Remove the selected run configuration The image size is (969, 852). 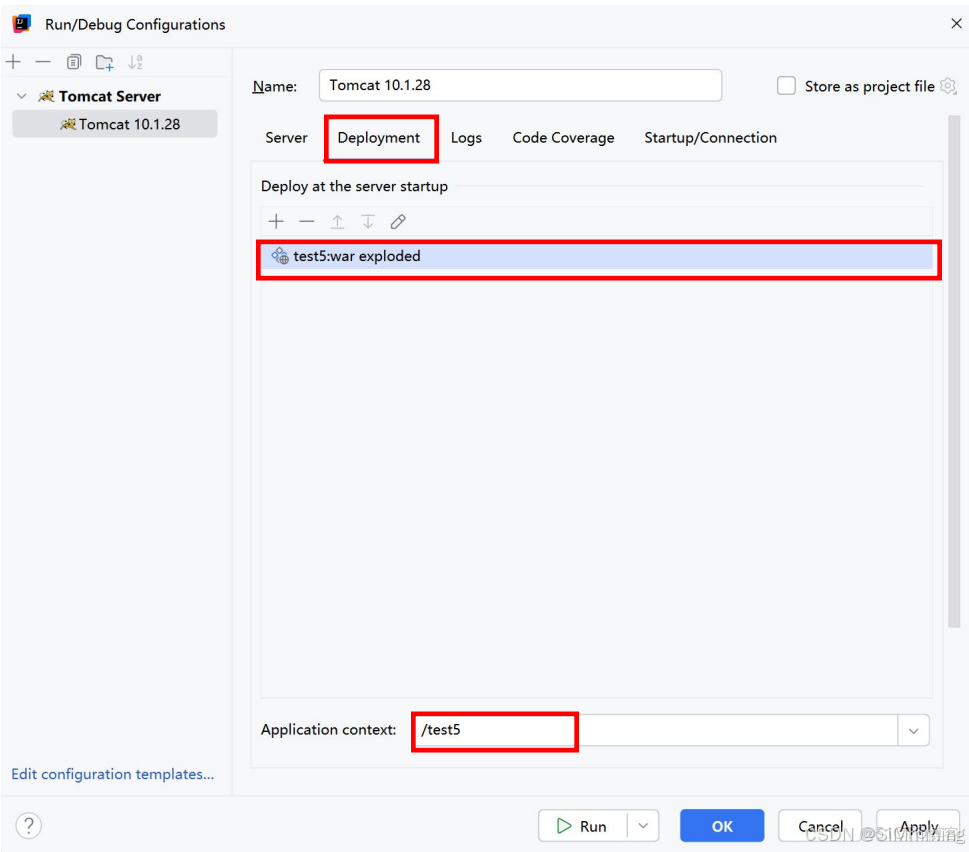(43, 61)
